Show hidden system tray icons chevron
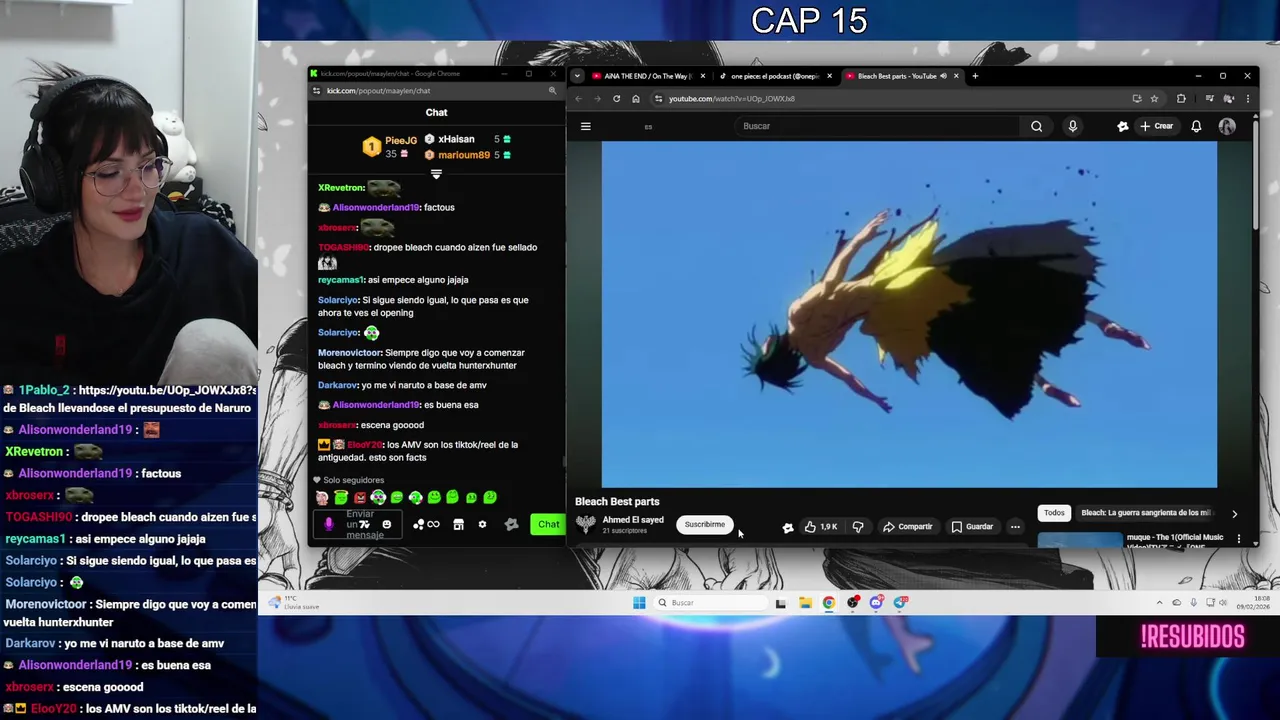Screen dimensions: 1280x720 point(1159,603)
